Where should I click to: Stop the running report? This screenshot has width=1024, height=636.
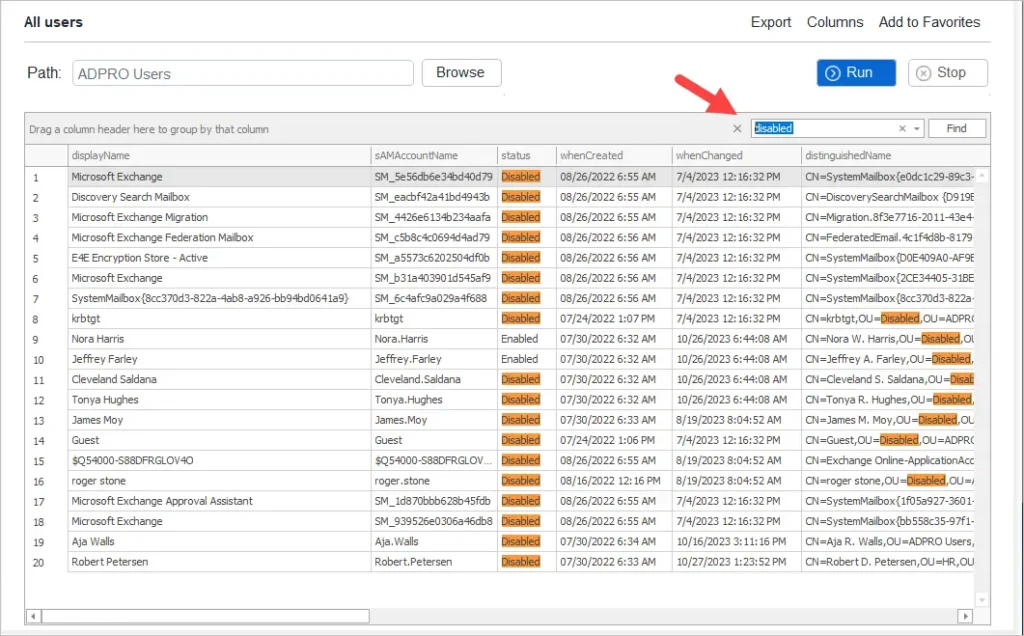point(948,72)
